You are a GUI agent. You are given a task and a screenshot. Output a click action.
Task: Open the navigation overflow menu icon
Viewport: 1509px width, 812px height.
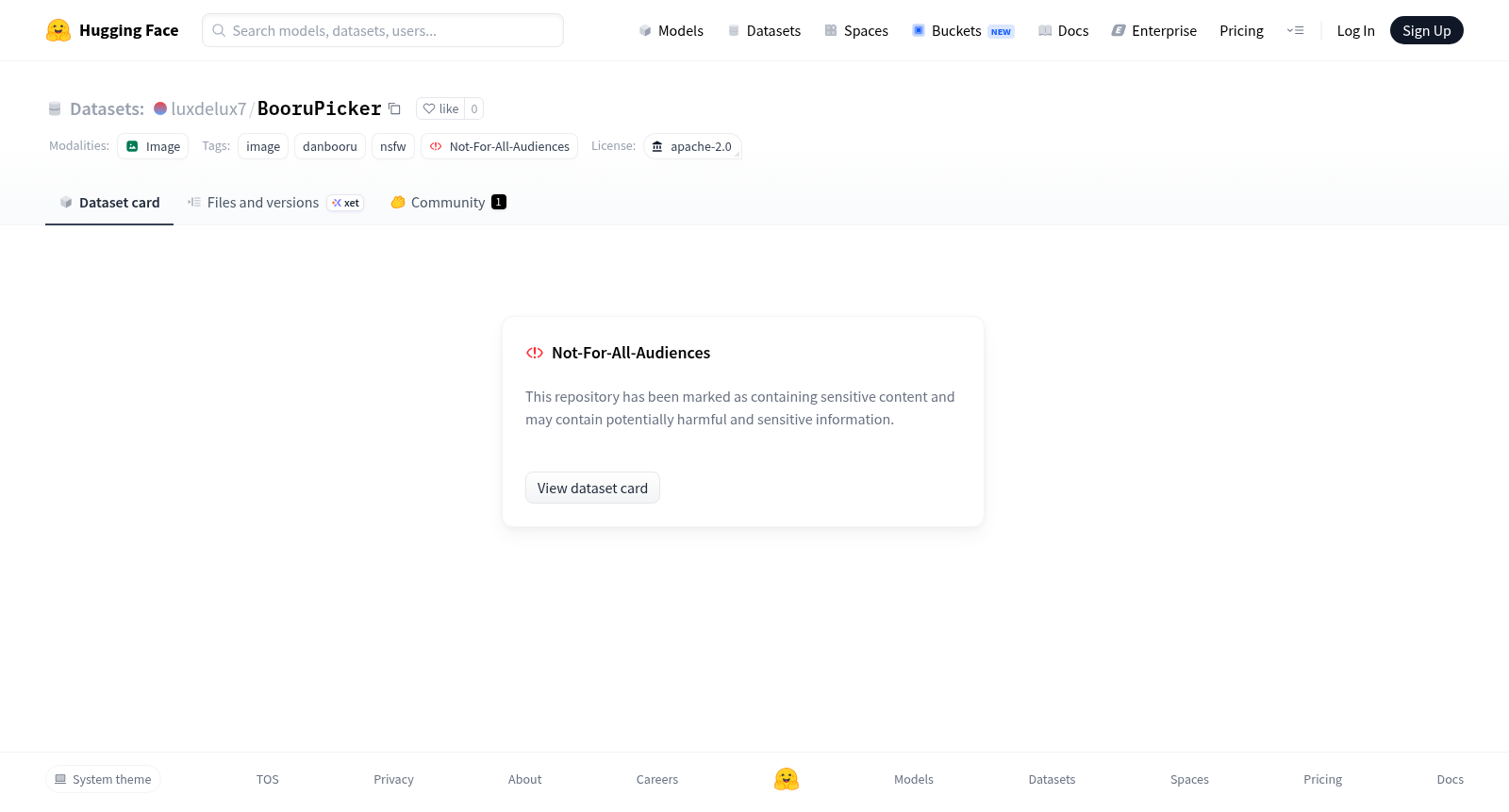(x=1295, y=30)
